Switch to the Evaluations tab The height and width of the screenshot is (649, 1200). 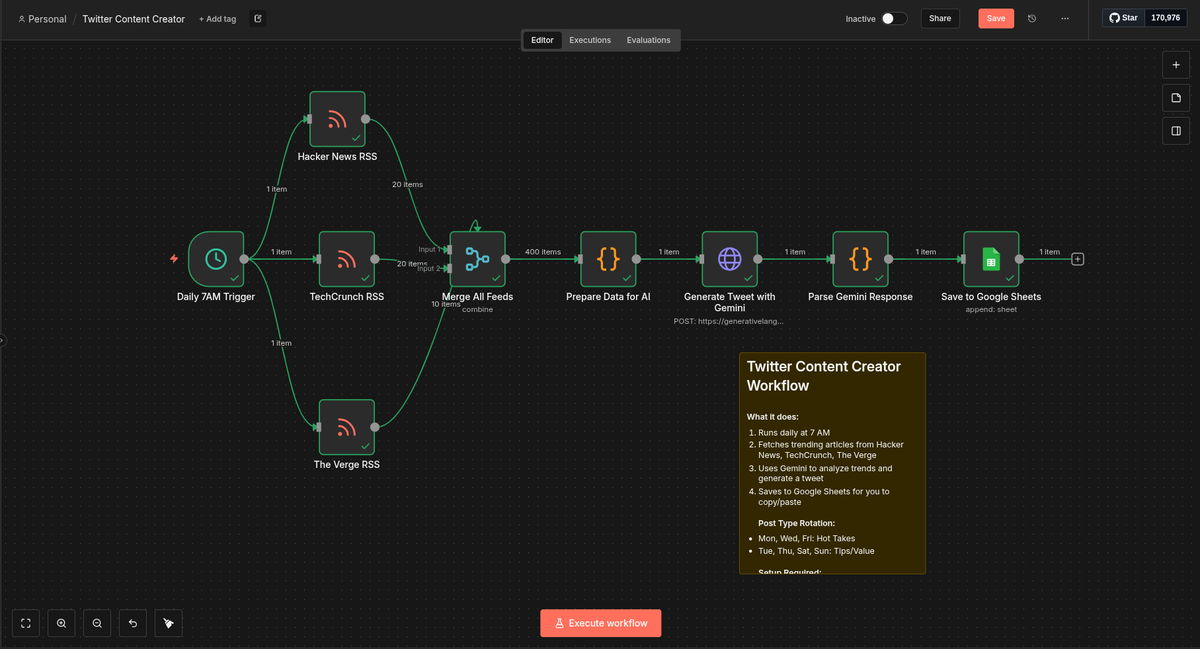(x=649, y=40)
